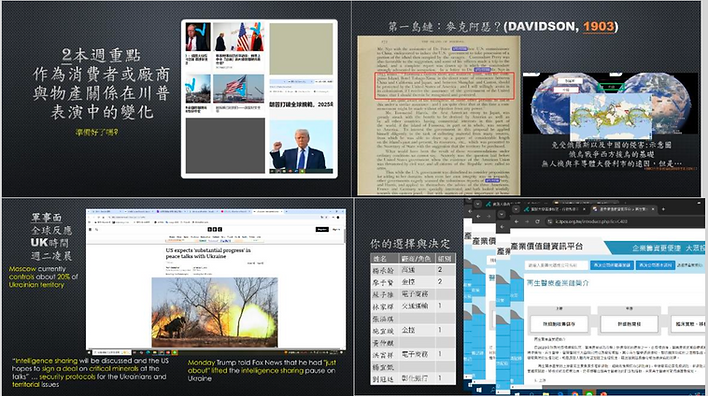
Task: Open the 再生醫療產業鏈簡介 heading
Action: [558, 283]
